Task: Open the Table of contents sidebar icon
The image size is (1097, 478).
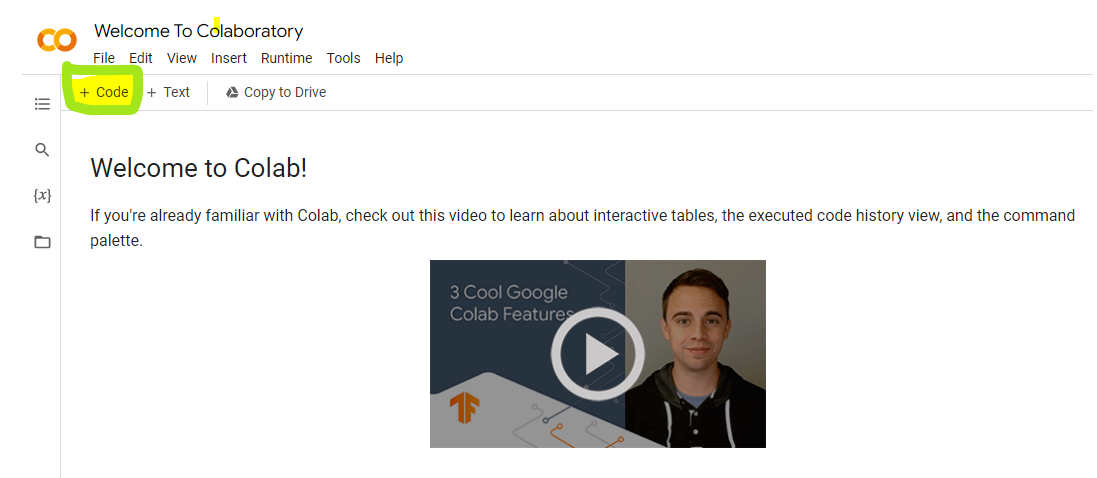Action: click(x=42, y=104)
